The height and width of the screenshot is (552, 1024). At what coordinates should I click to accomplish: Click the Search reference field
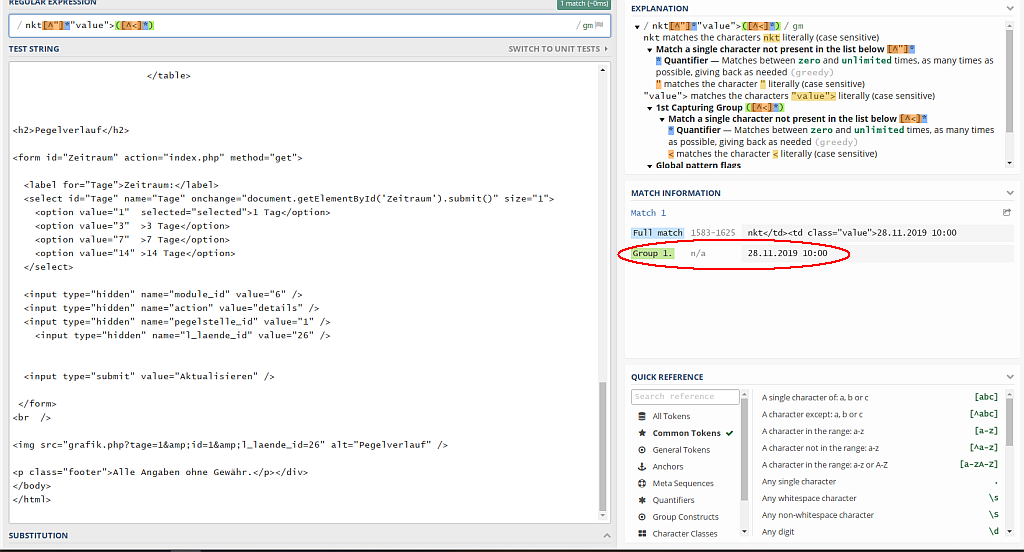[685, 397]
